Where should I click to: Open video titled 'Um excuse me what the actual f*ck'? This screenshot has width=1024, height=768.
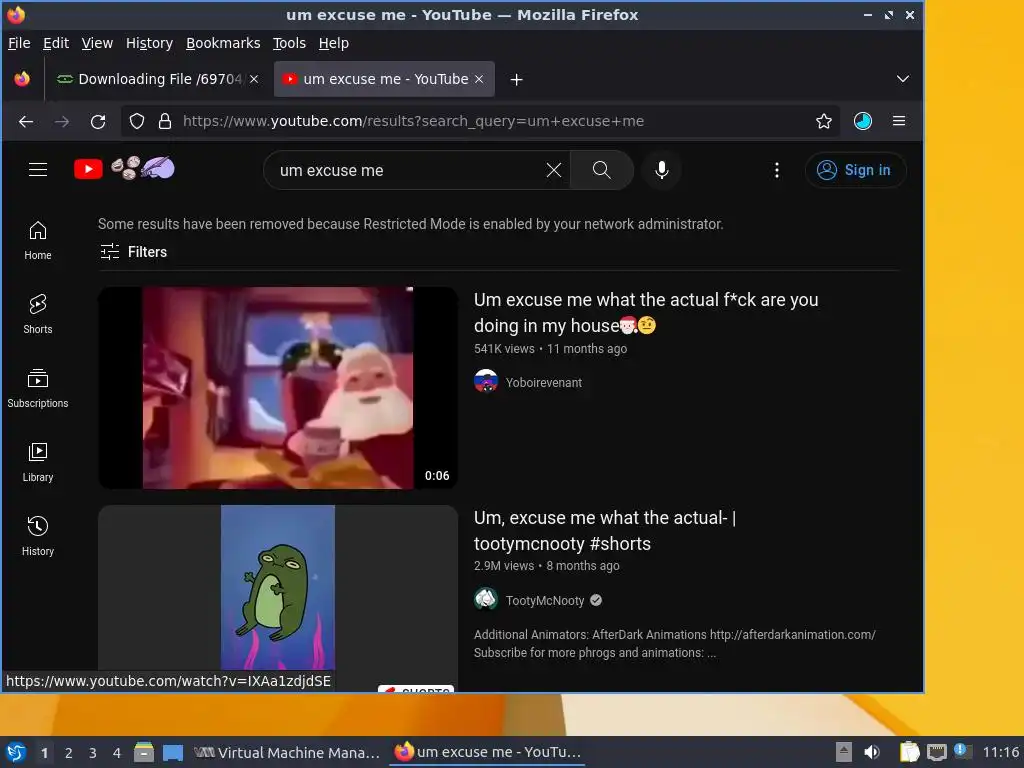pyautogui.click(x=646, y=313)
